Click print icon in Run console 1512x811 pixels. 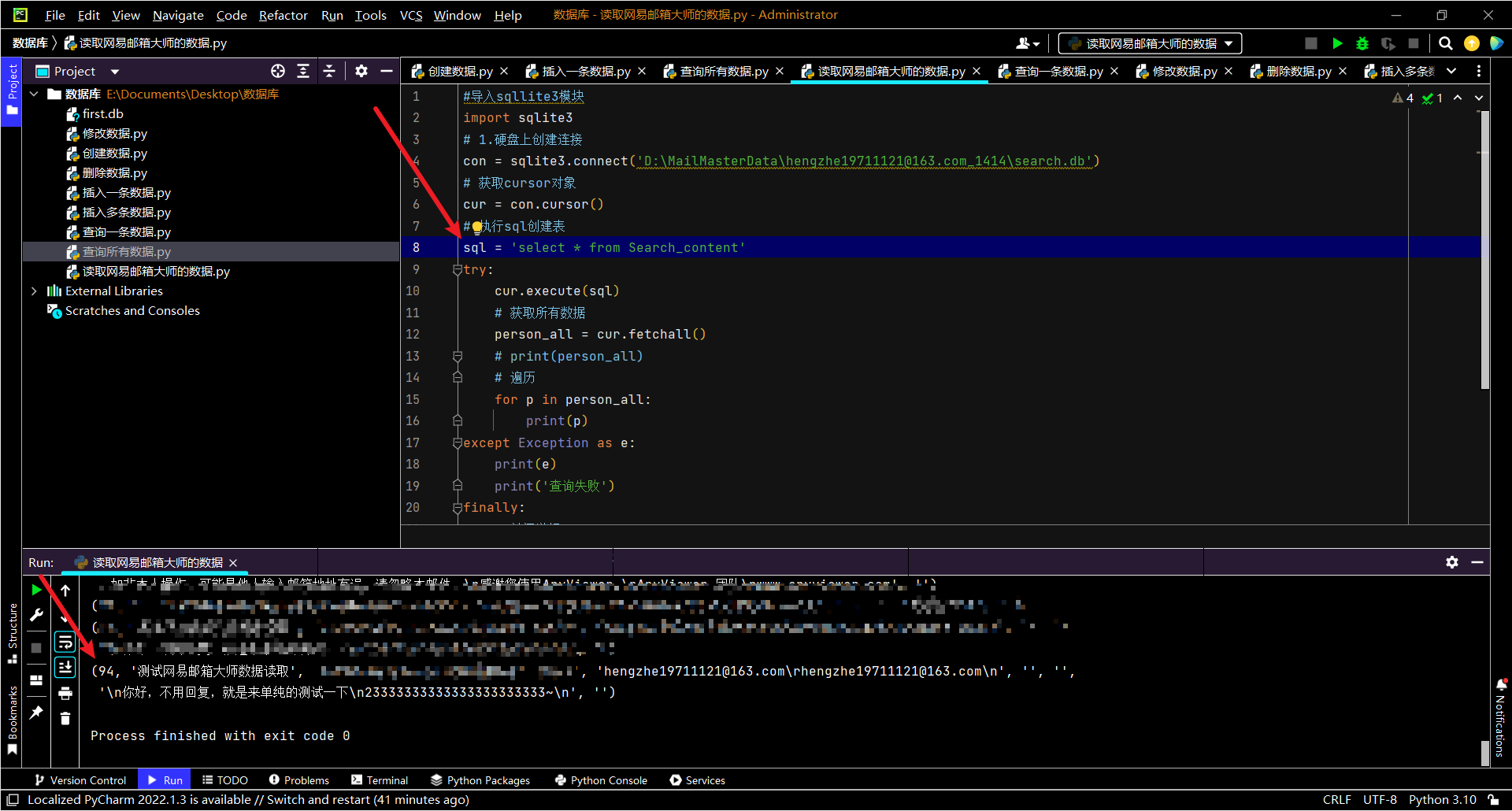click(65, 693)
